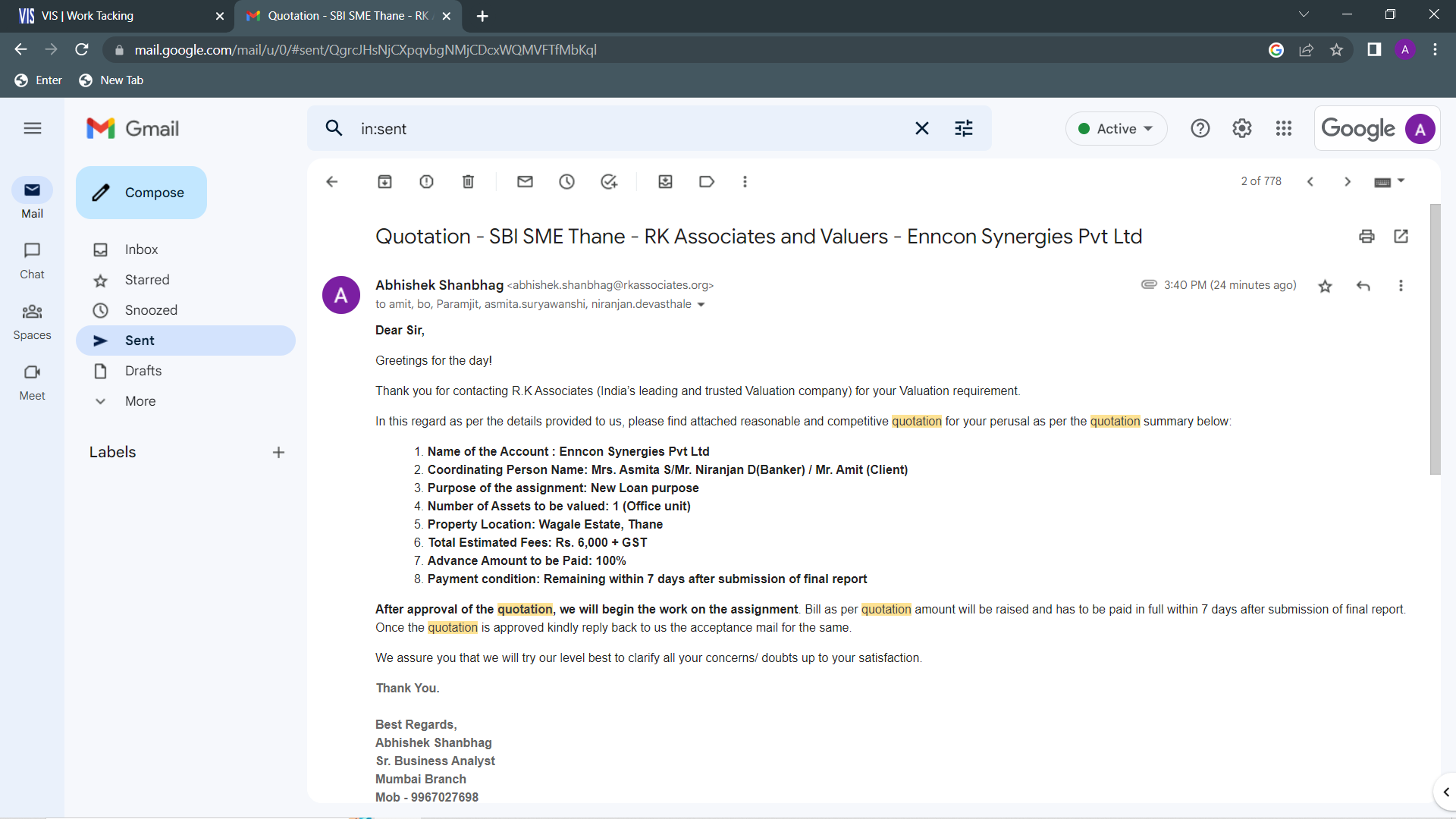Open Chrome menu three dots
This screenshot has height=819, width=1456.
click(x=1435, y=50)
